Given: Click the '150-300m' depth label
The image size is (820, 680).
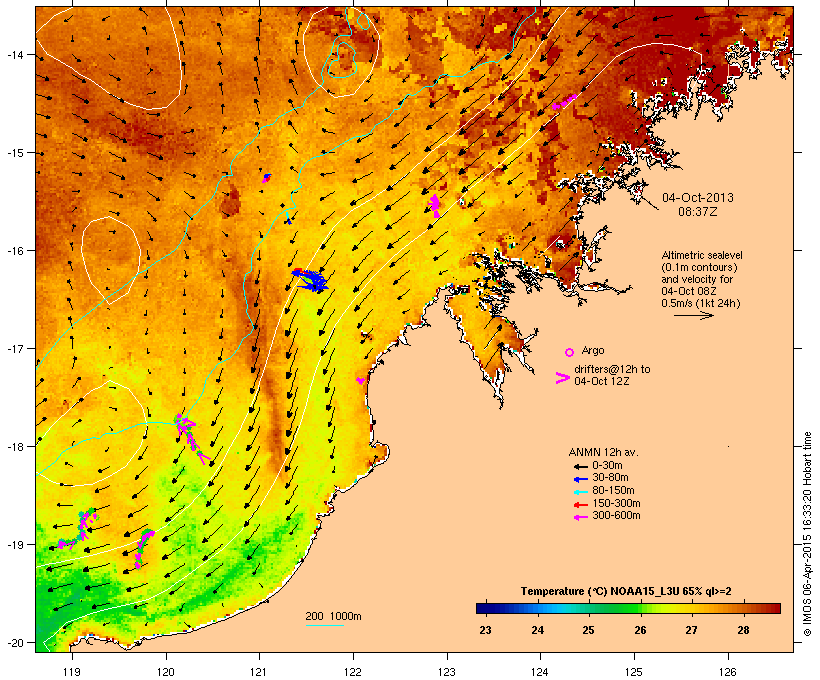Looking at the screenshot, I should [617, 504].
